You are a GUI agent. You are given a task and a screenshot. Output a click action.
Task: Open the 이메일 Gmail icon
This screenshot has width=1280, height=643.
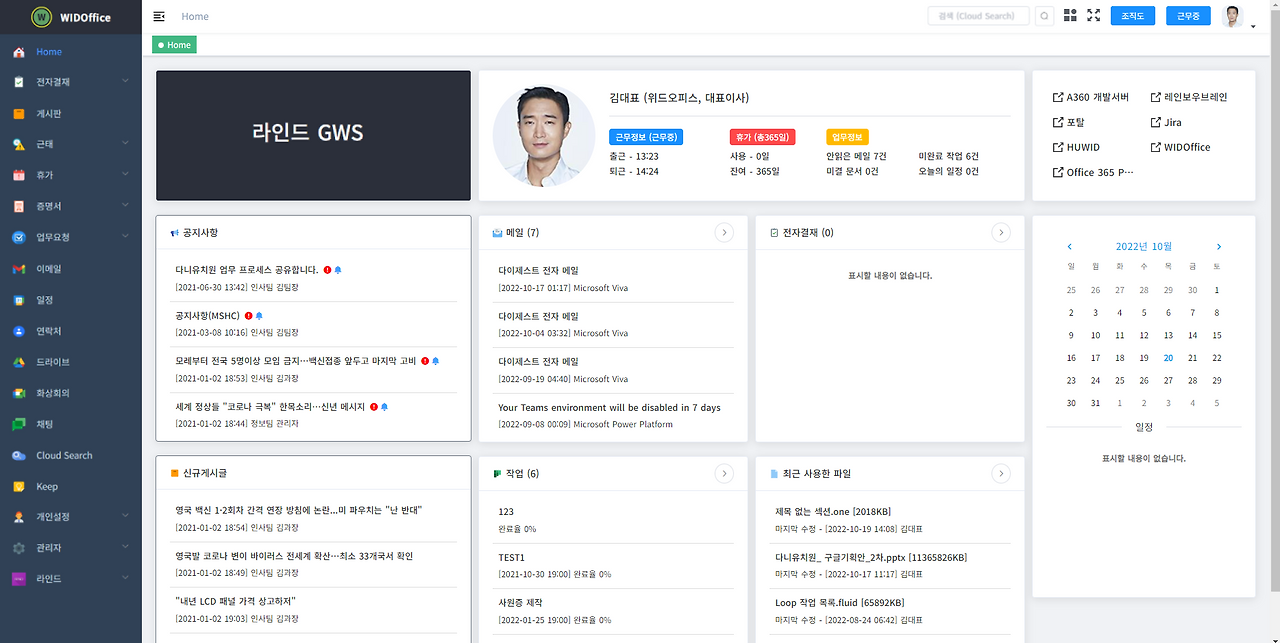[18, 269]
